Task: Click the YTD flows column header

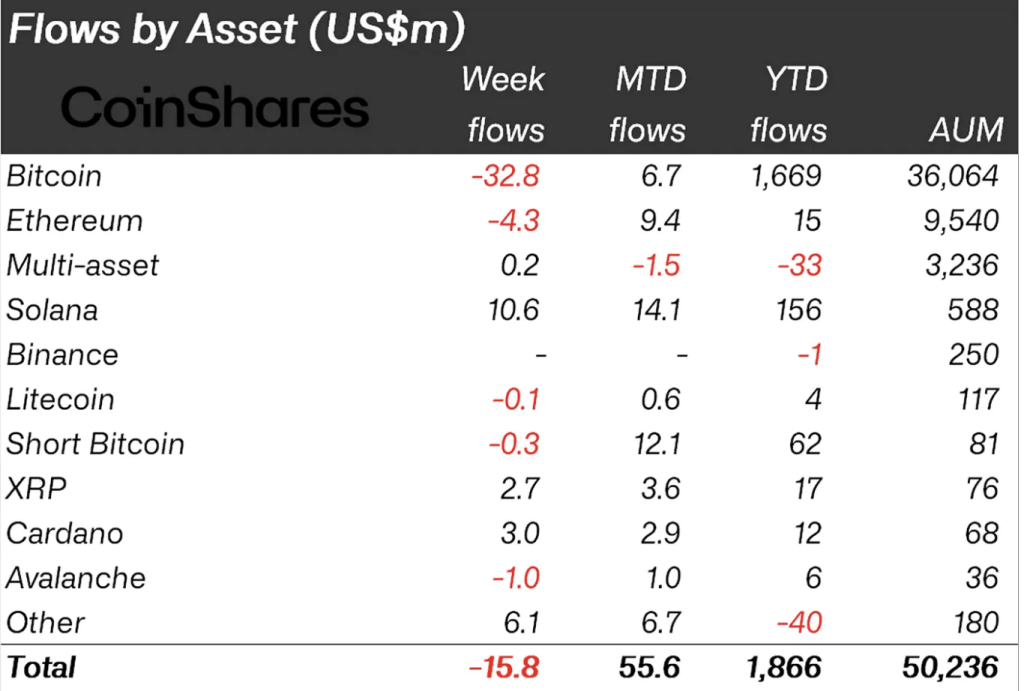Action: [x=789, y=104]
